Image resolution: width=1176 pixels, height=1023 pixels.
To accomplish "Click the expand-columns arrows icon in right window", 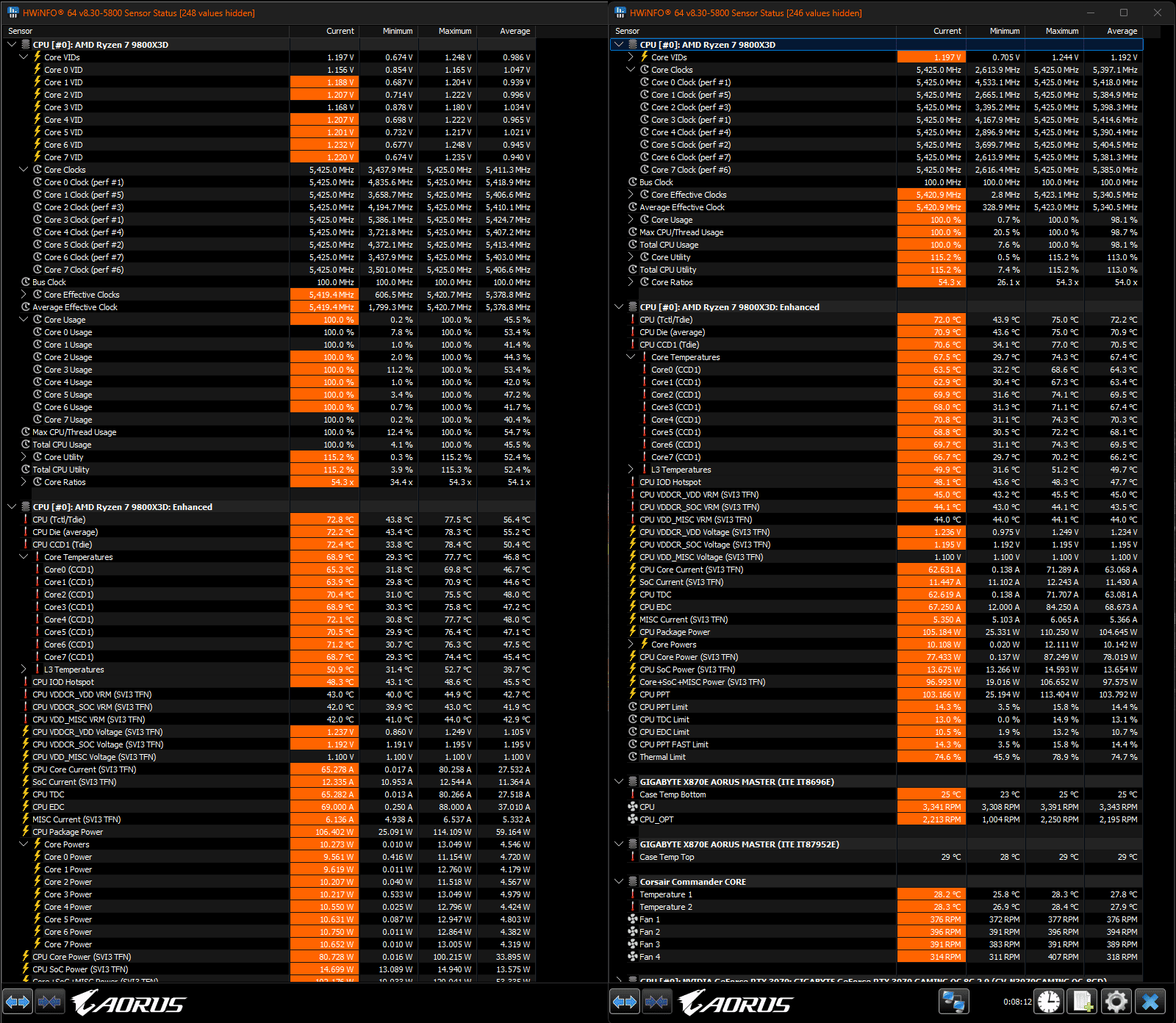I will pyautogui.click(x=625, y=1002).
